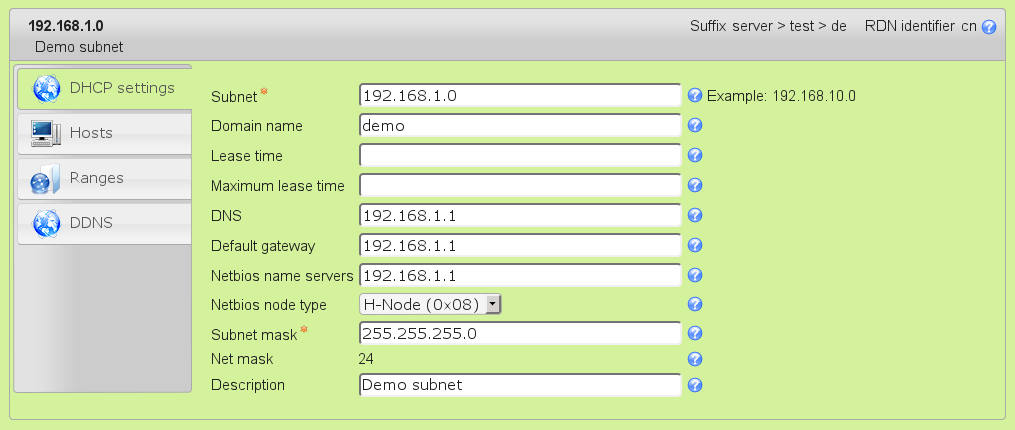Open help for Netbios name servers
The height and width of the screenshot is (430, 1015).
[695, 275]
